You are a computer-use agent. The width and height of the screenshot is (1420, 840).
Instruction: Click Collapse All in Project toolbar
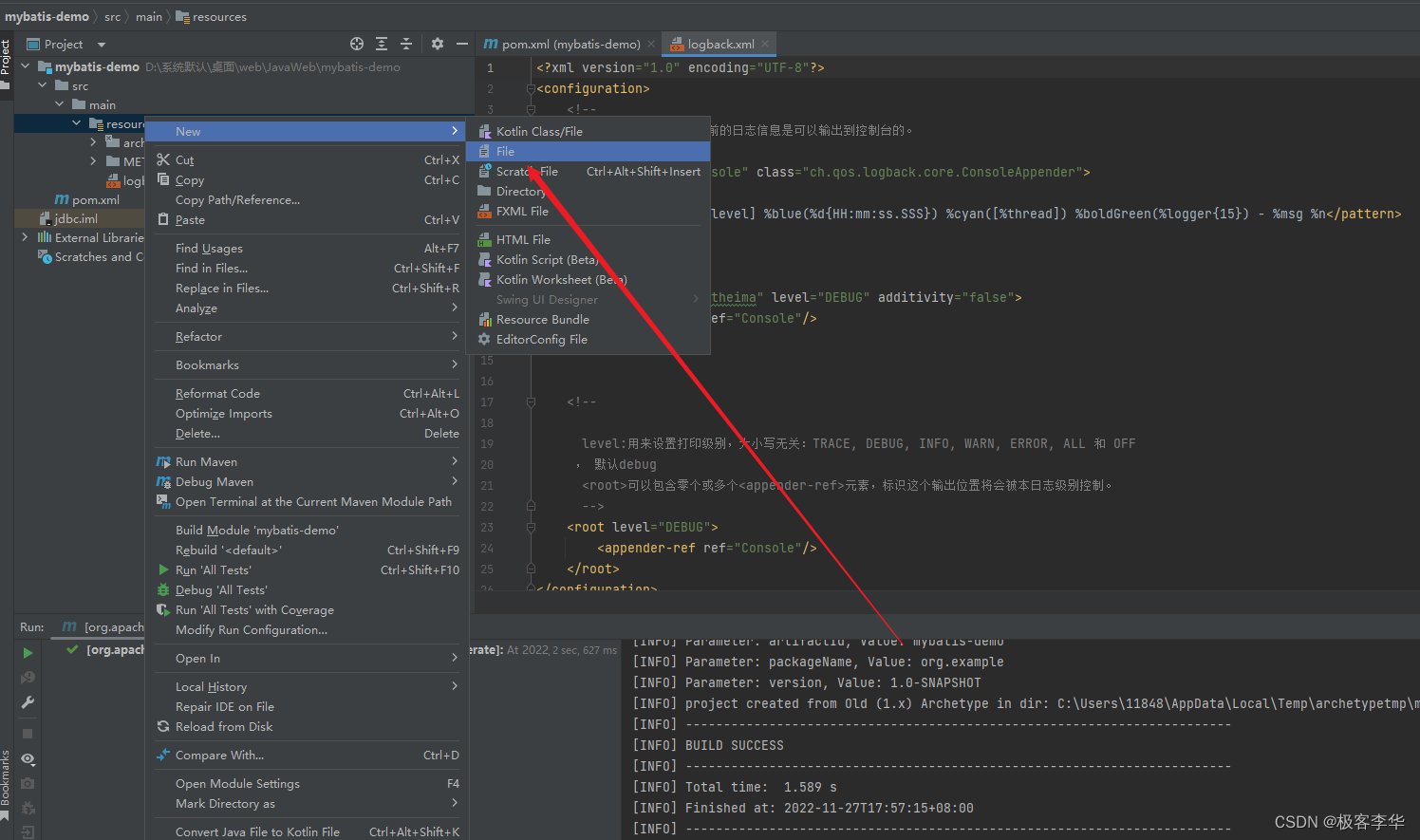406,44
